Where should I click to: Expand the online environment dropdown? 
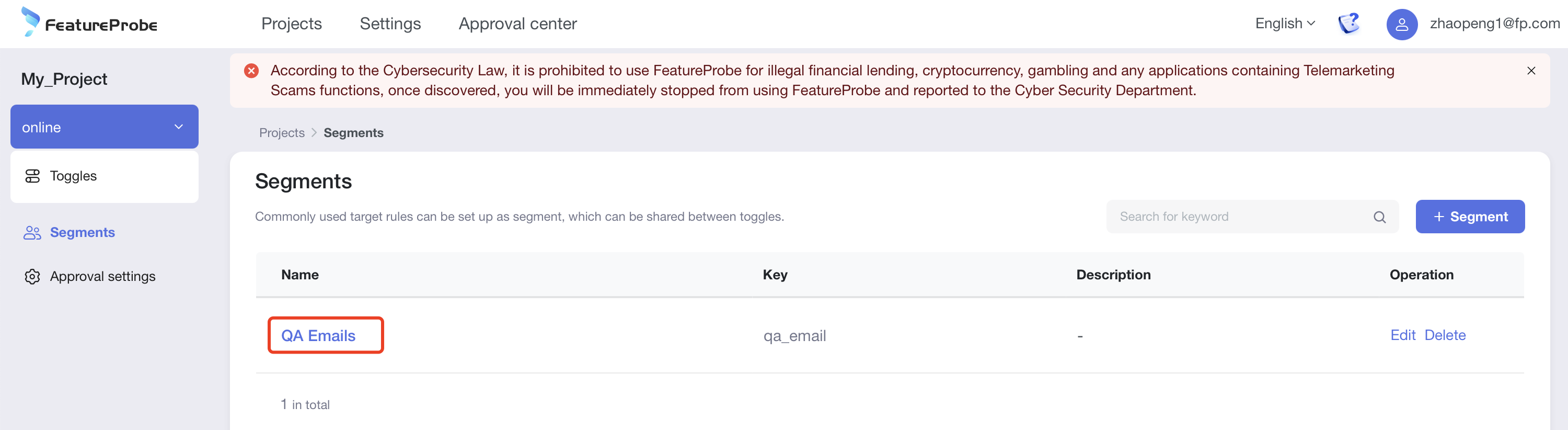[x=178, y=127]
